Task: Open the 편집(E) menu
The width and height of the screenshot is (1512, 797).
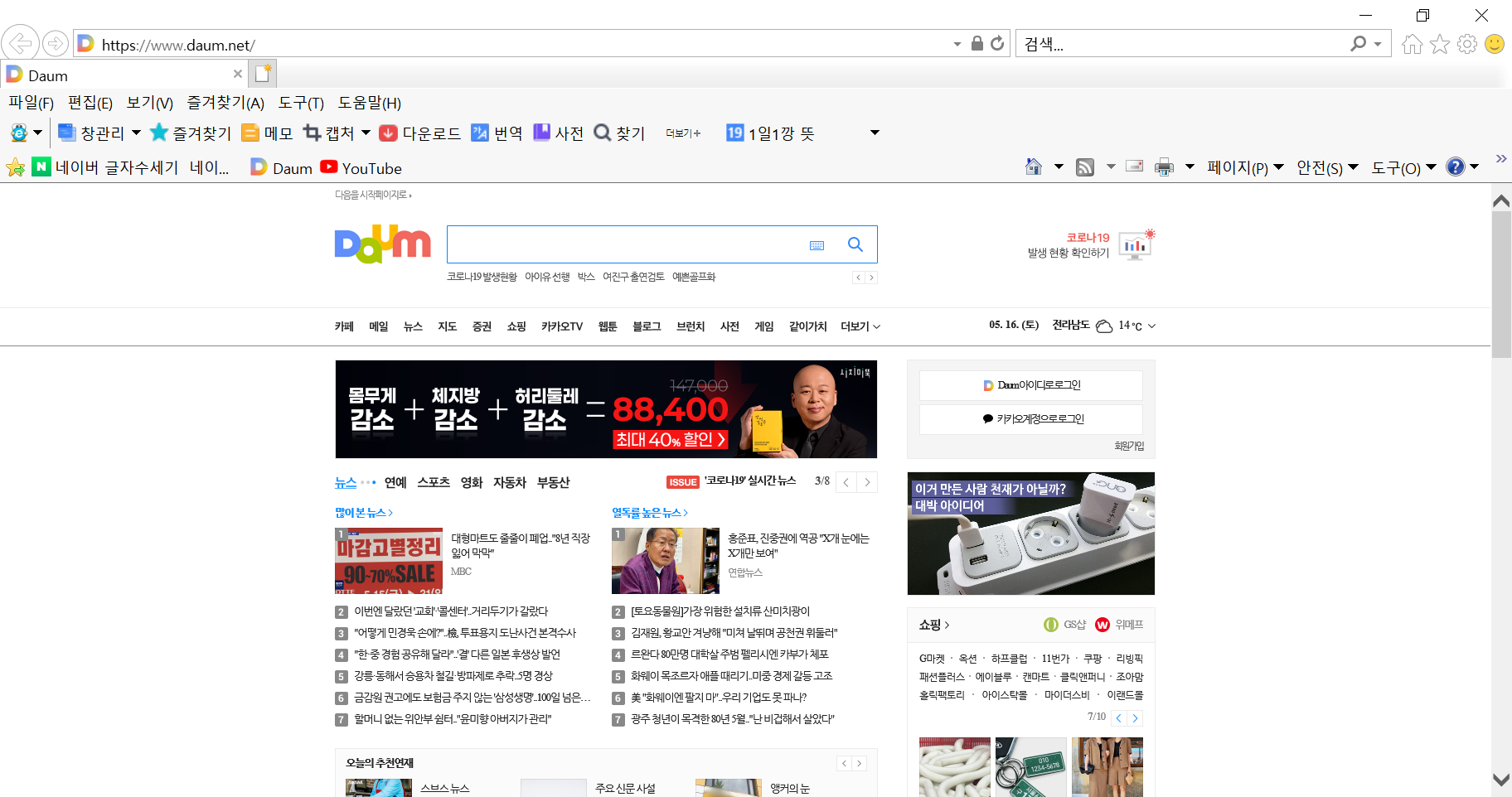Action: click(90, 103)
